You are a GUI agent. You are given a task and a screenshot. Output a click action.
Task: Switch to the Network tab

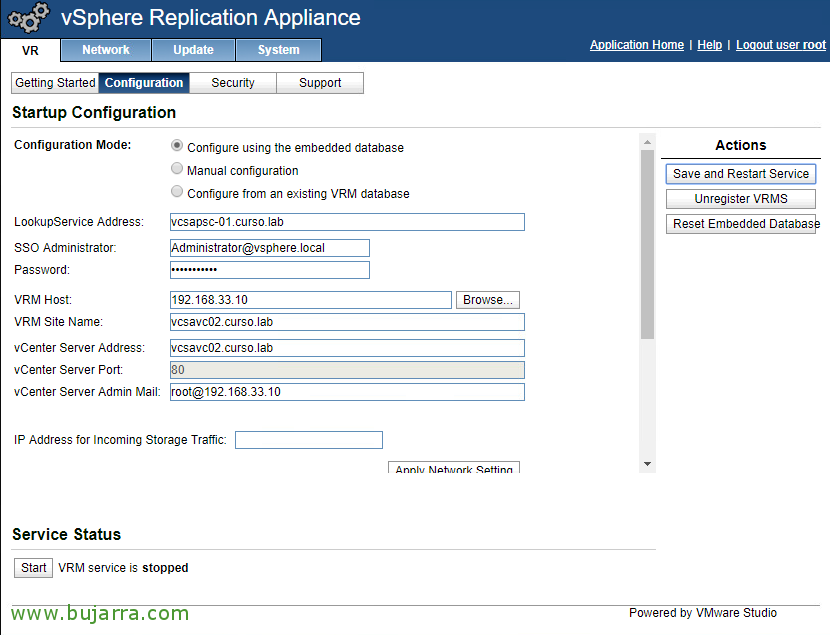click(106, 50)
